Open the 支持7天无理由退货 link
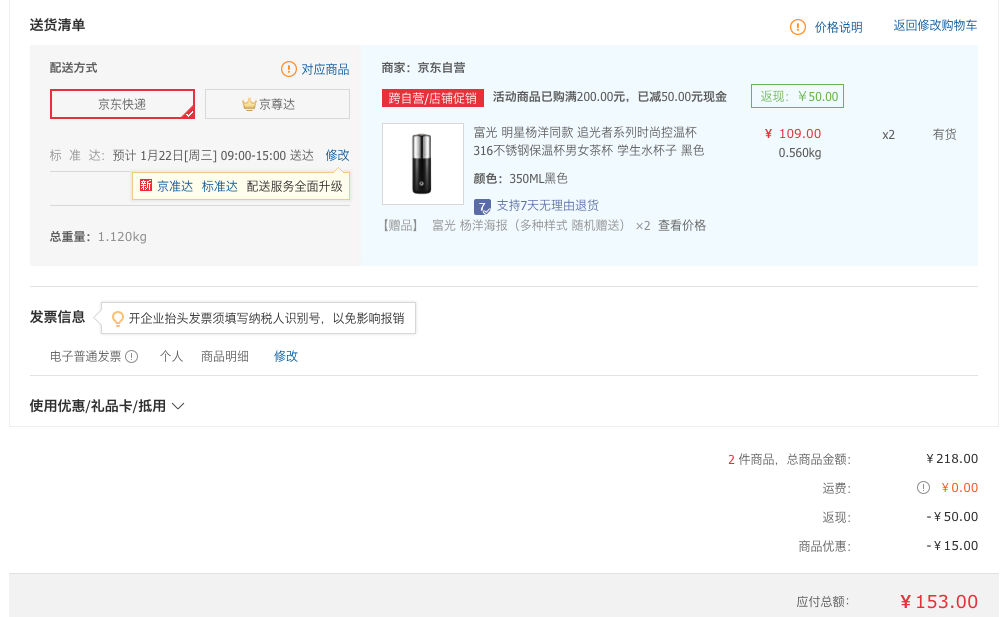The height and width of the screenshot is (617, 1006). coord(547,205)
